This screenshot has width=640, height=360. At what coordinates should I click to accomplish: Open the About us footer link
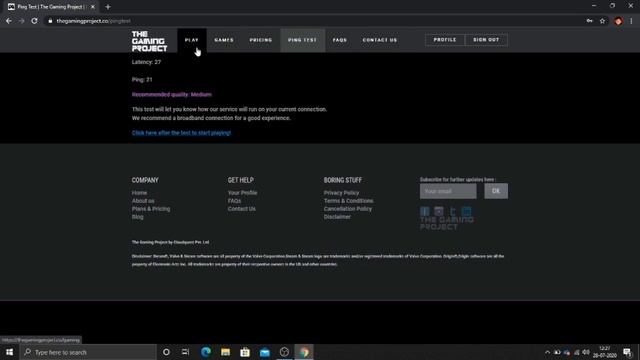(x=143, y=201)
